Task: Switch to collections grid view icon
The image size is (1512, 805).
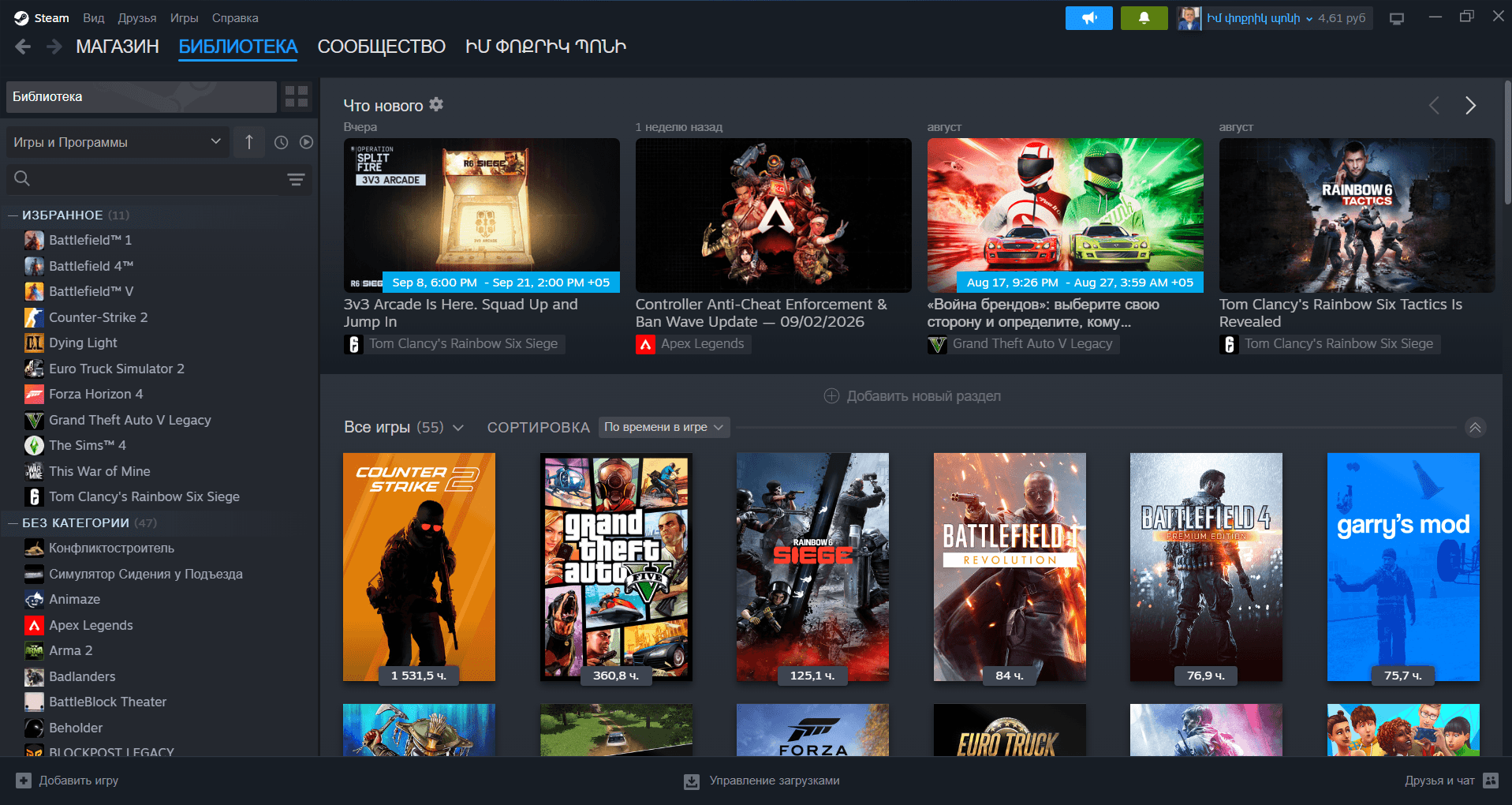Action: click(x=297, y=96)
